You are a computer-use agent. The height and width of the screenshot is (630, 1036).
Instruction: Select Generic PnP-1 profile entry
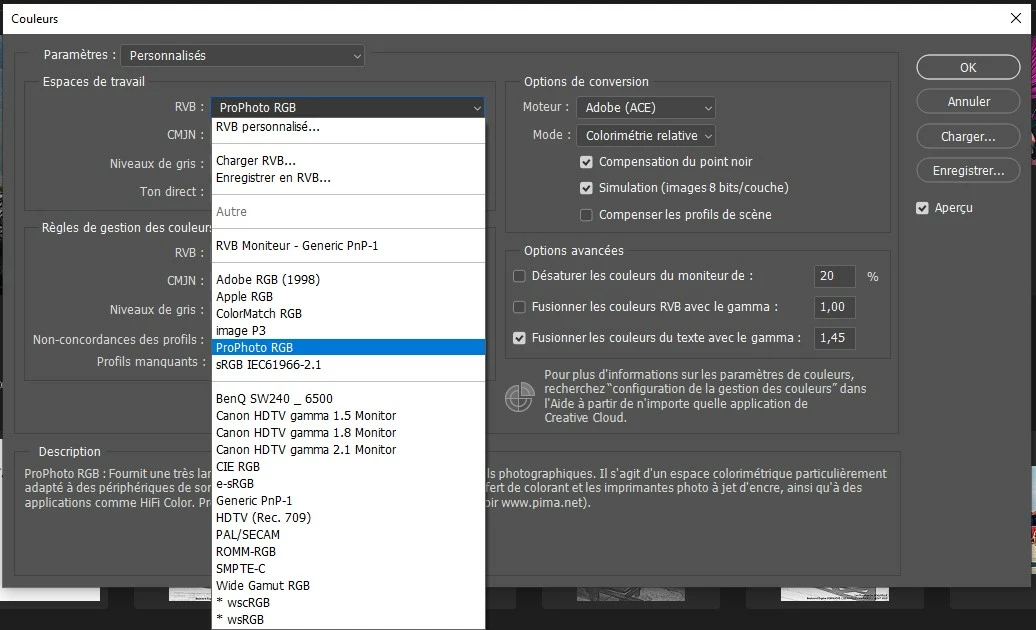(348, 501)
